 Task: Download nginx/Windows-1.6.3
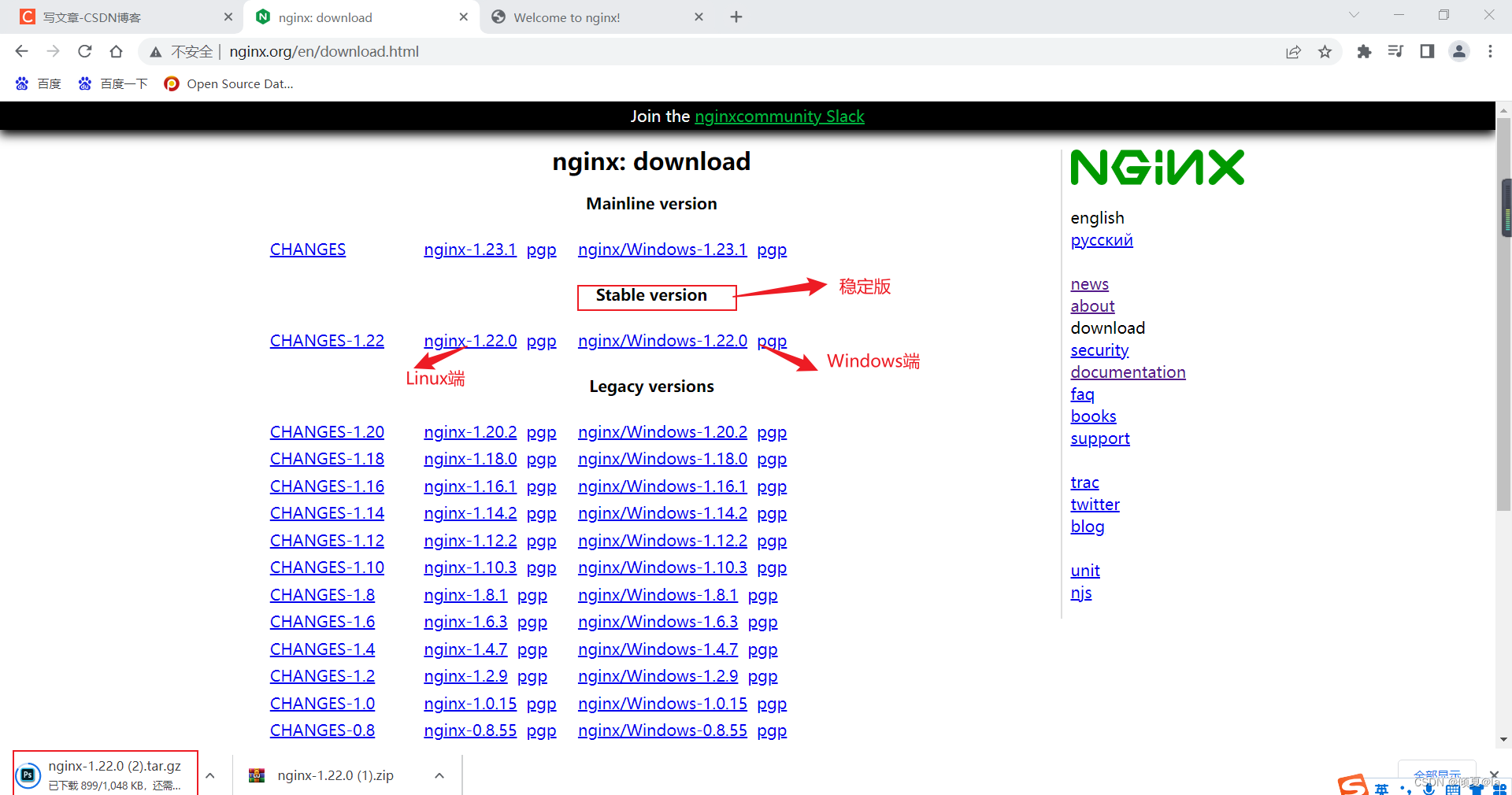click(x=658, y=622)
